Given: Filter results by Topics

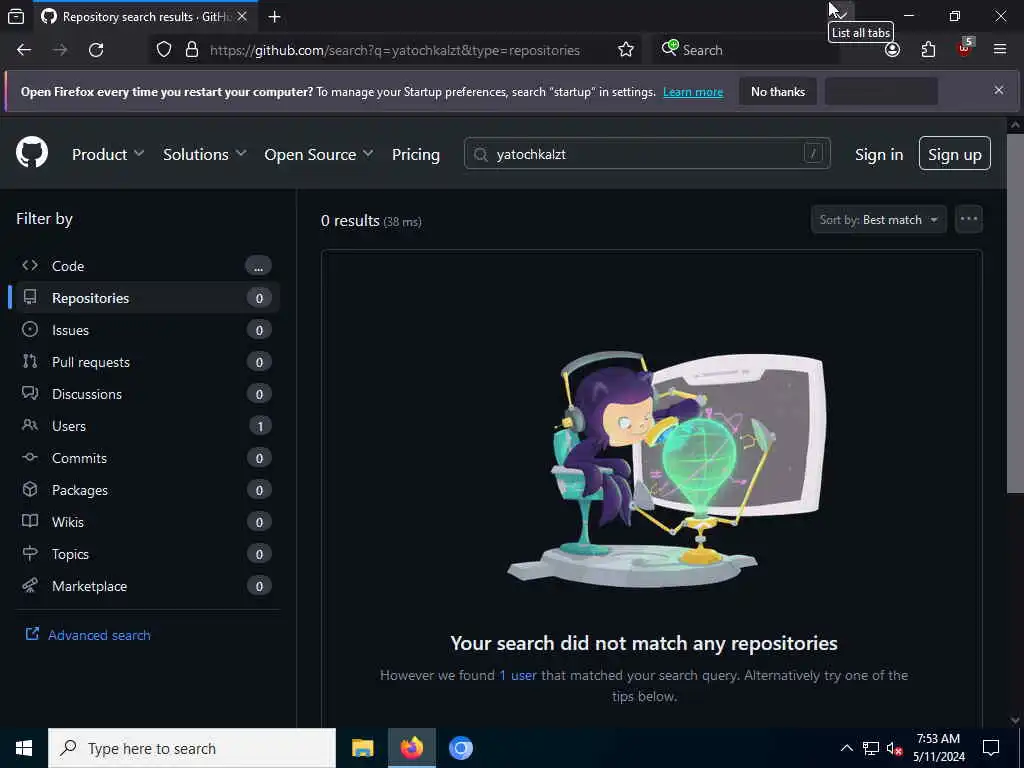Looking at the screenshot, I should pyautogui.click(x=145, y=554).
